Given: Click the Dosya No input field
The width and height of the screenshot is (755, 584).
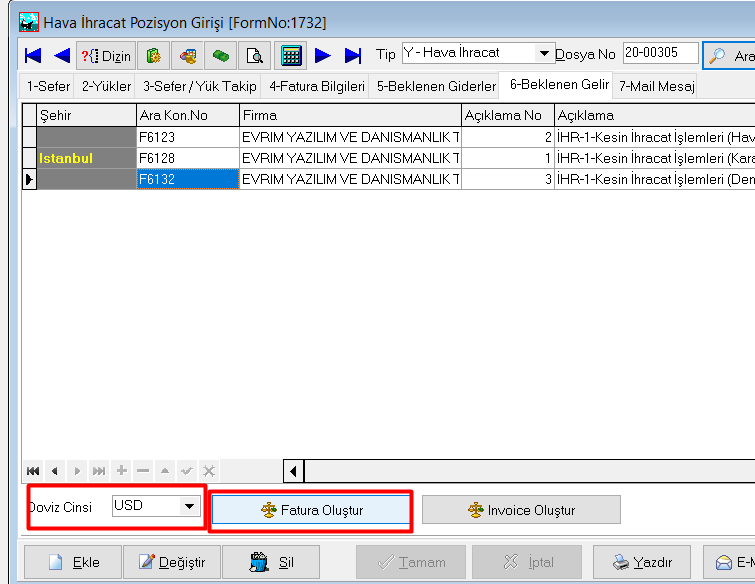Looking at the screenshot, I should [x=661, y=53].
